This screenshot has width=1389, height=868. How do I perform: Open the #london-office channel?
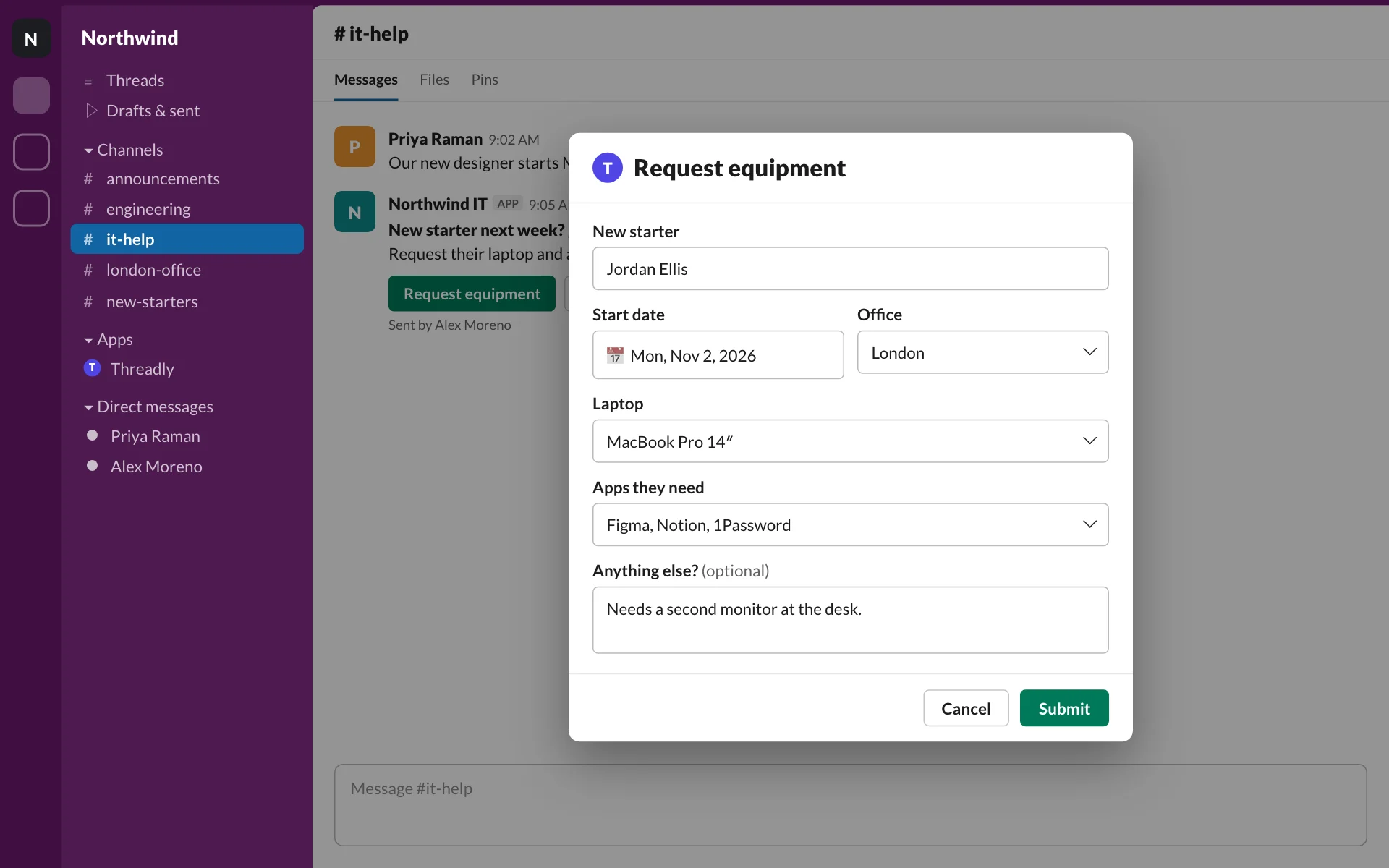coord(187,270)
